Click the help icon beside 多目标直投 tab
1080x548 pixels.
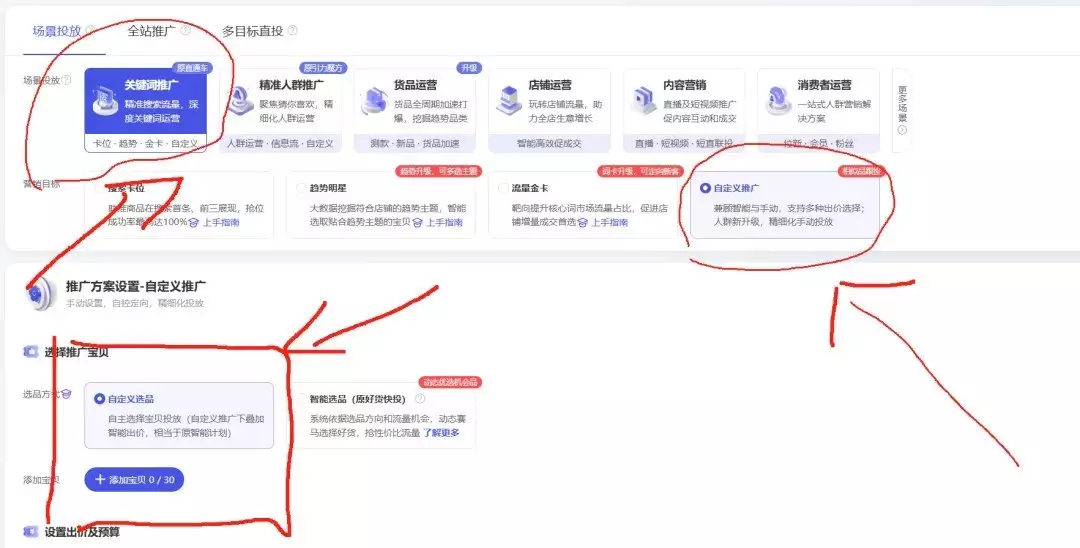(293, 30)
